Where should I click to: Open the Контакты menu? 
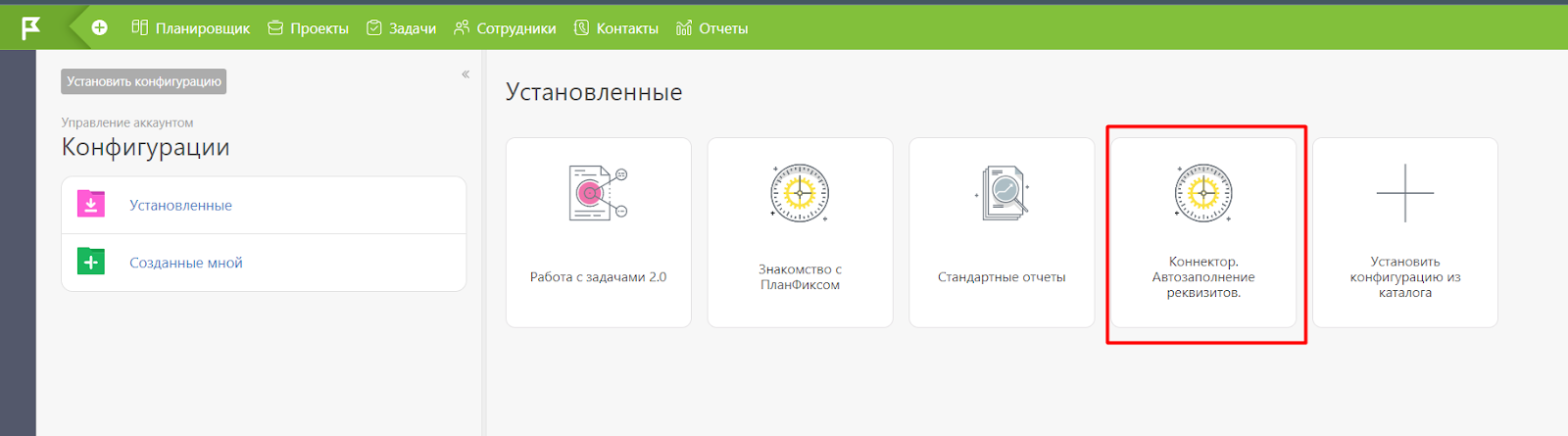coord(627,28)
